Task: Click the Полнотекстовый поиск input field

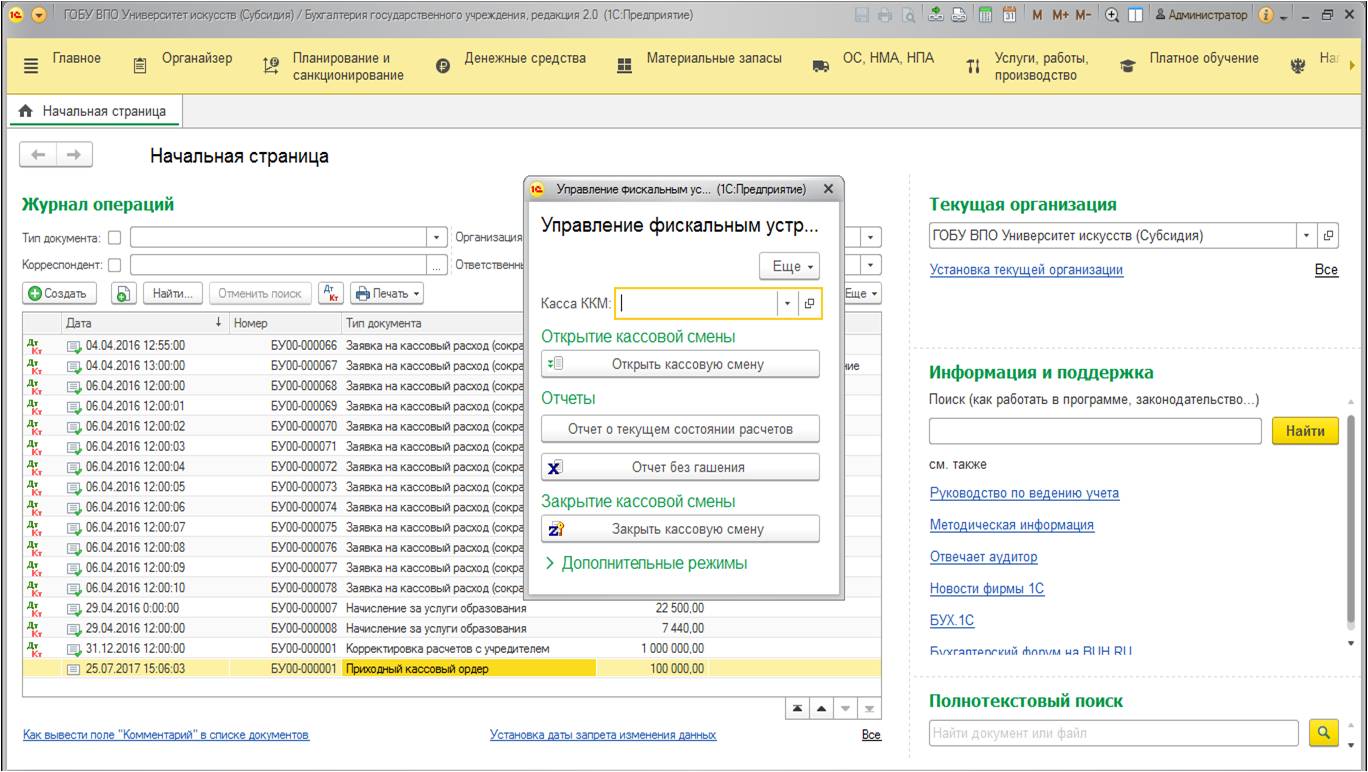Action: coord(1115,733)
